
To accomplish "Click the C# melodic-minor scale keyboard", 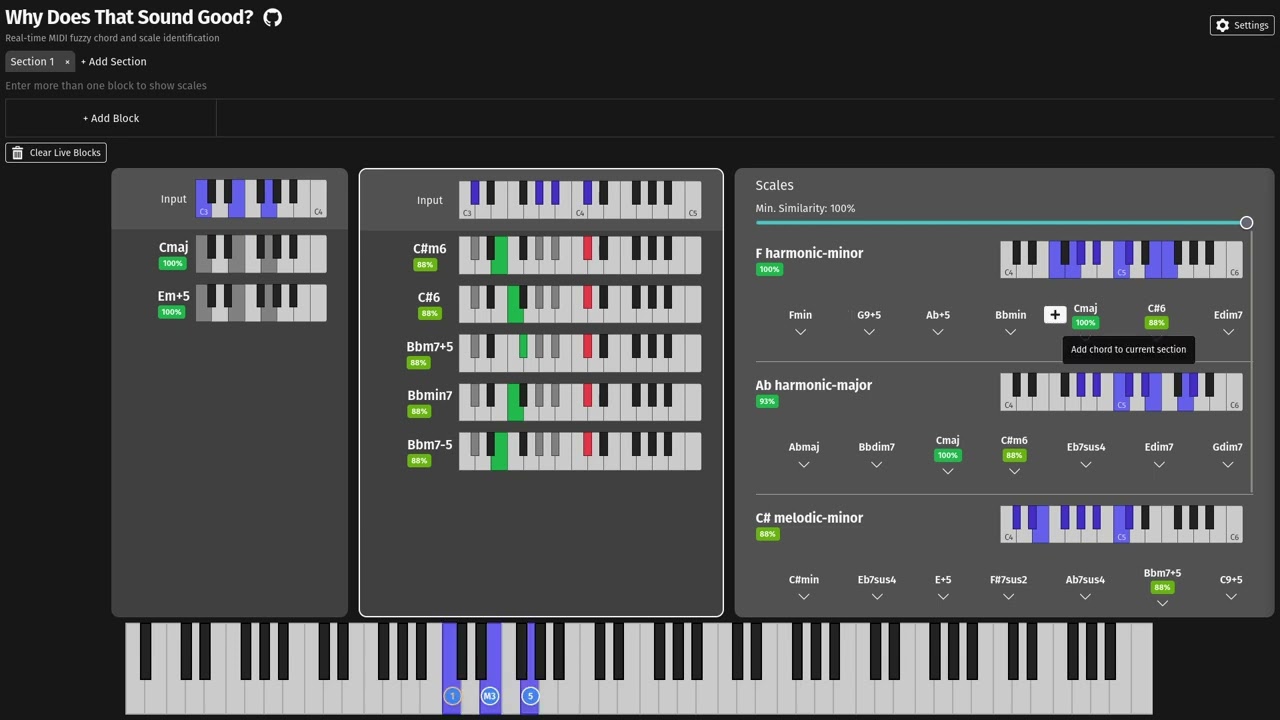I will click(1121, 524).
